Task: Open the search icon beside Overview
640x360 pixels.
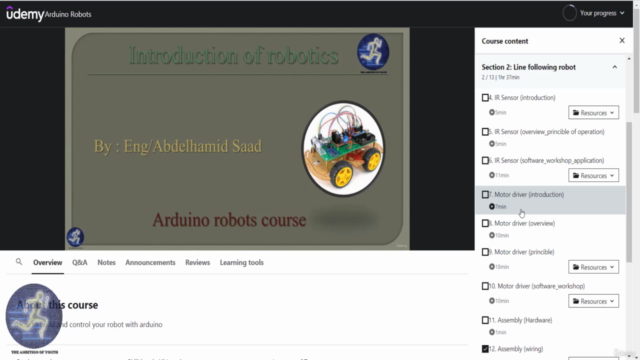Action: 19,262
